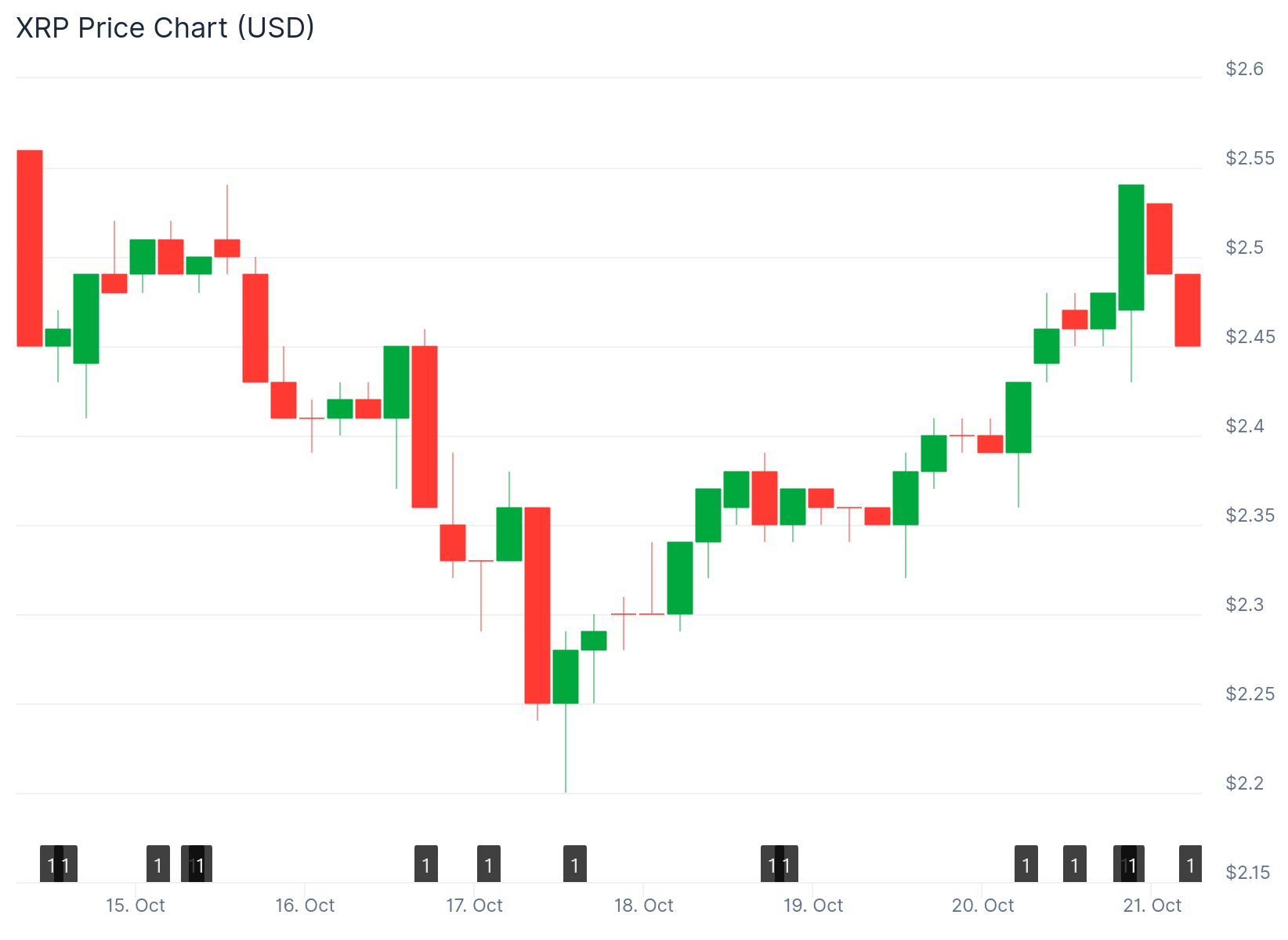Click the $2.6 price axis label
This screenshot has width=1288, height=940.
[1245, 69]
